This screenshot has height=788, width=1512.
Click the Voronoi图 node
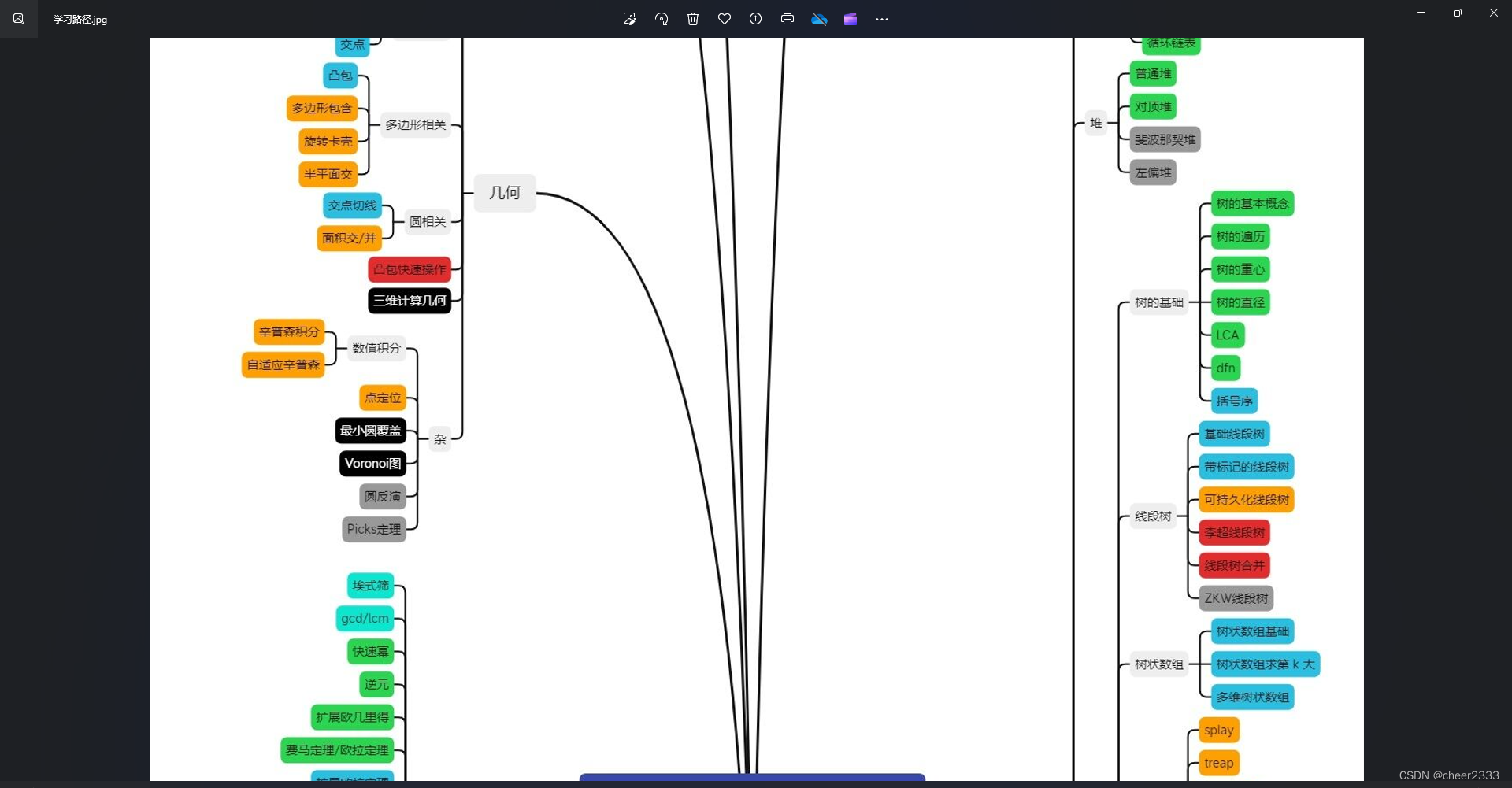click(x=373, y=464)
